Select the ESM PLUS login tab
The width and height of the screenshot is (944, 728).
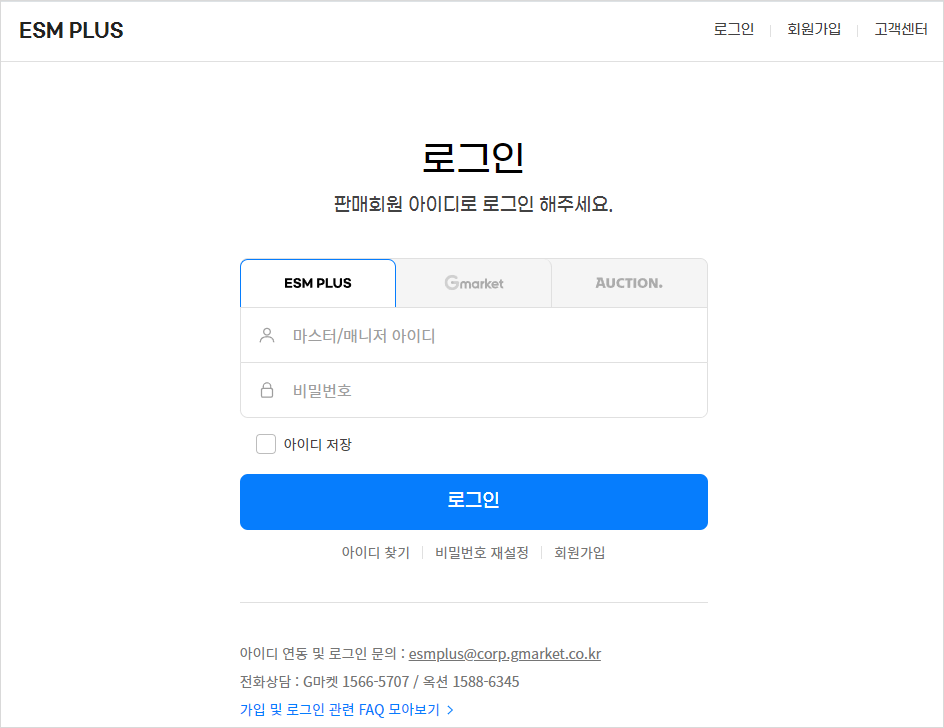tap(318, 283)
